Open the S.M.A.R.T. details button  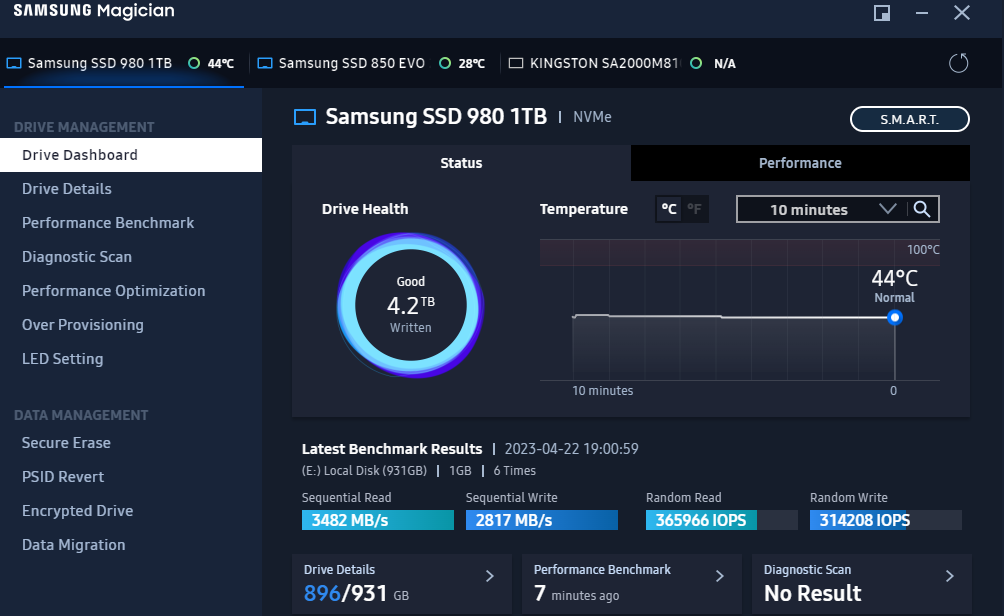909,119
